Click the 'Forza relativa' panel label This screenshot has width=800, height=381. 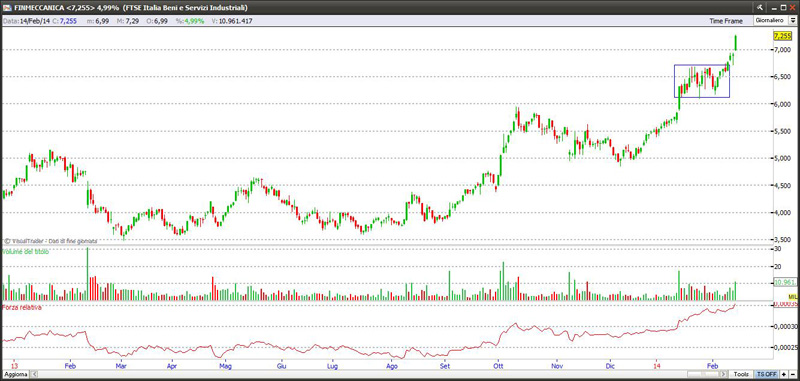tap(21, 307)
